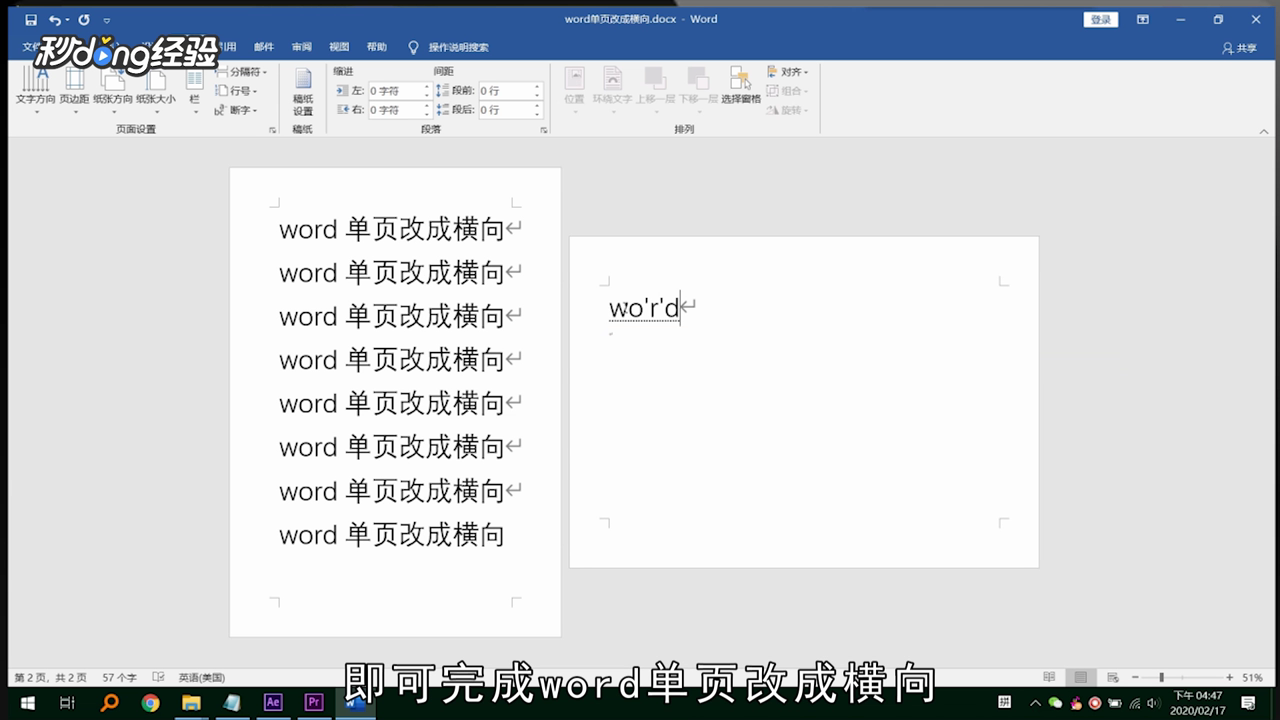This screenshot has width=1280, height=720.
Task: Click the 上移一层 bring forward button
Action: [x=656, y=88]
